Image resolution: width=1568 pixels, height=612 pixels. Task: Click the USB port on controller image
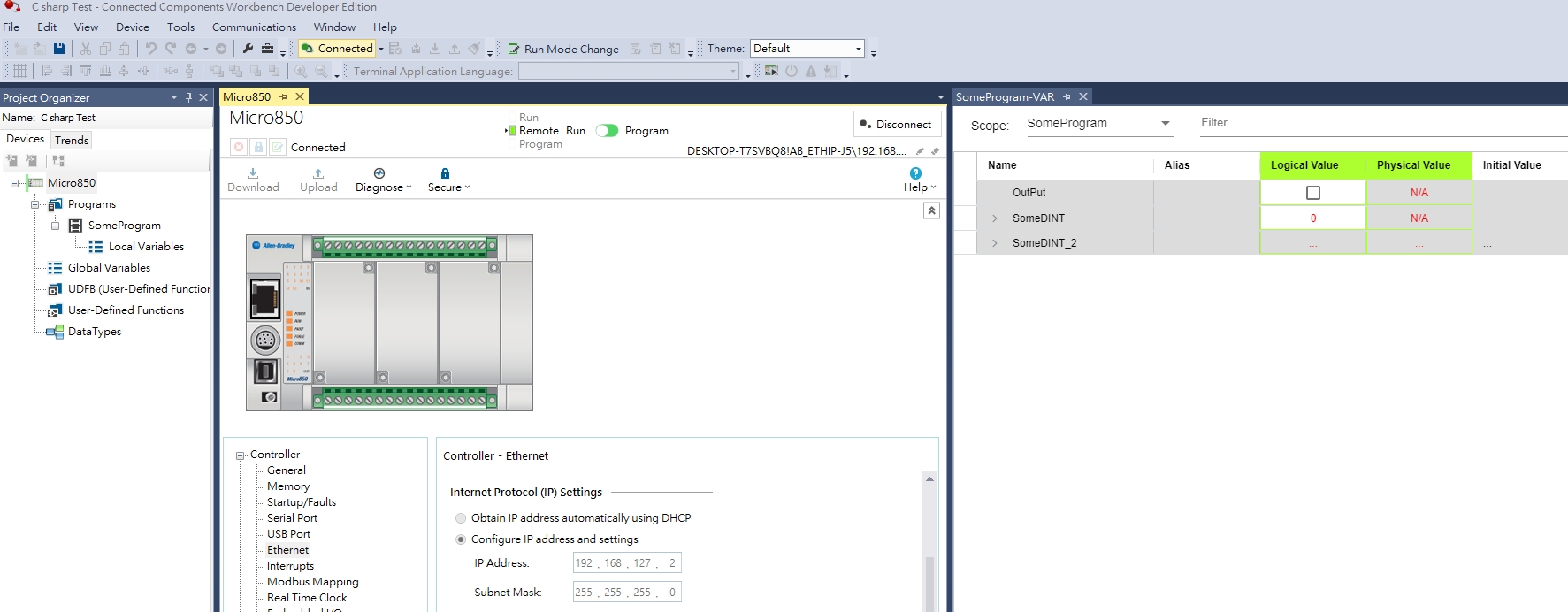coord(265,371)
